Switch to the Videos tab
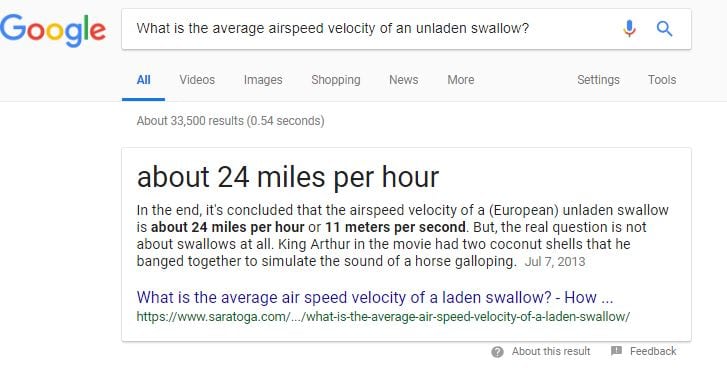 [x=197, y=80]
